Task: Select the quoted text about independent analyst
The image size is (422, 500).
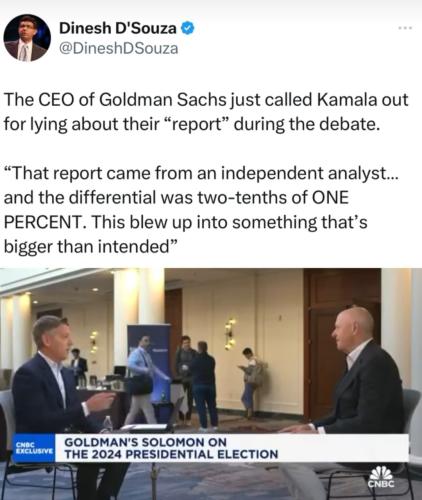Action: [201, 210]
